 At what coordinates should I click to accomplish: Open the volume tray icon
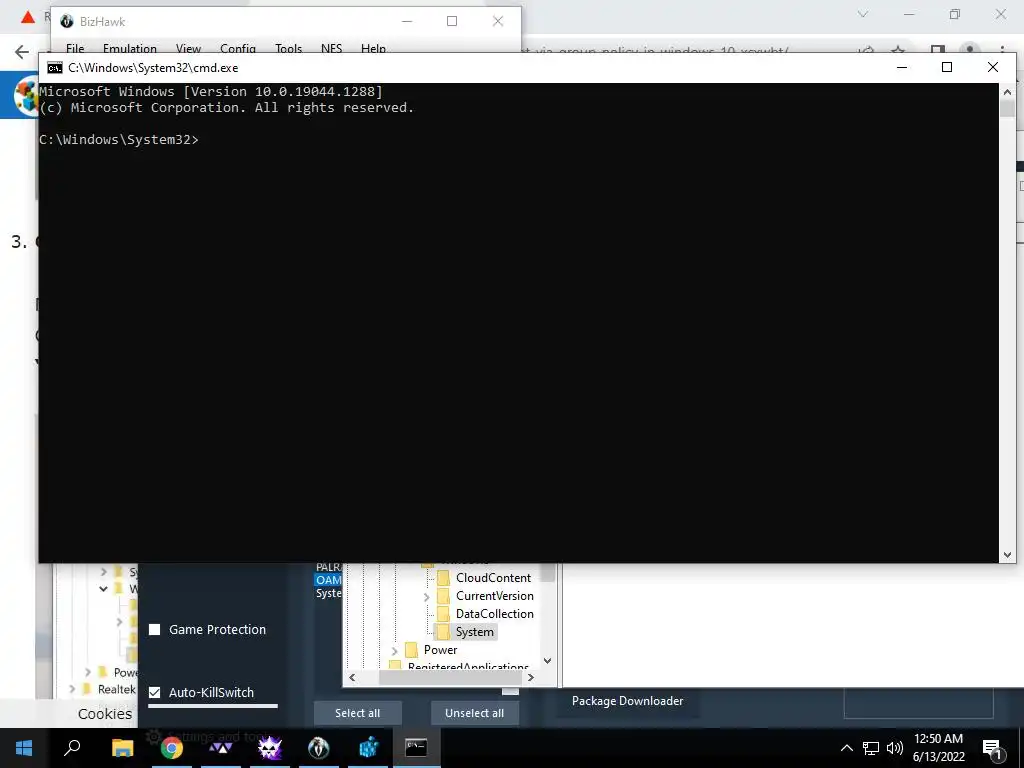pos(894,748)
